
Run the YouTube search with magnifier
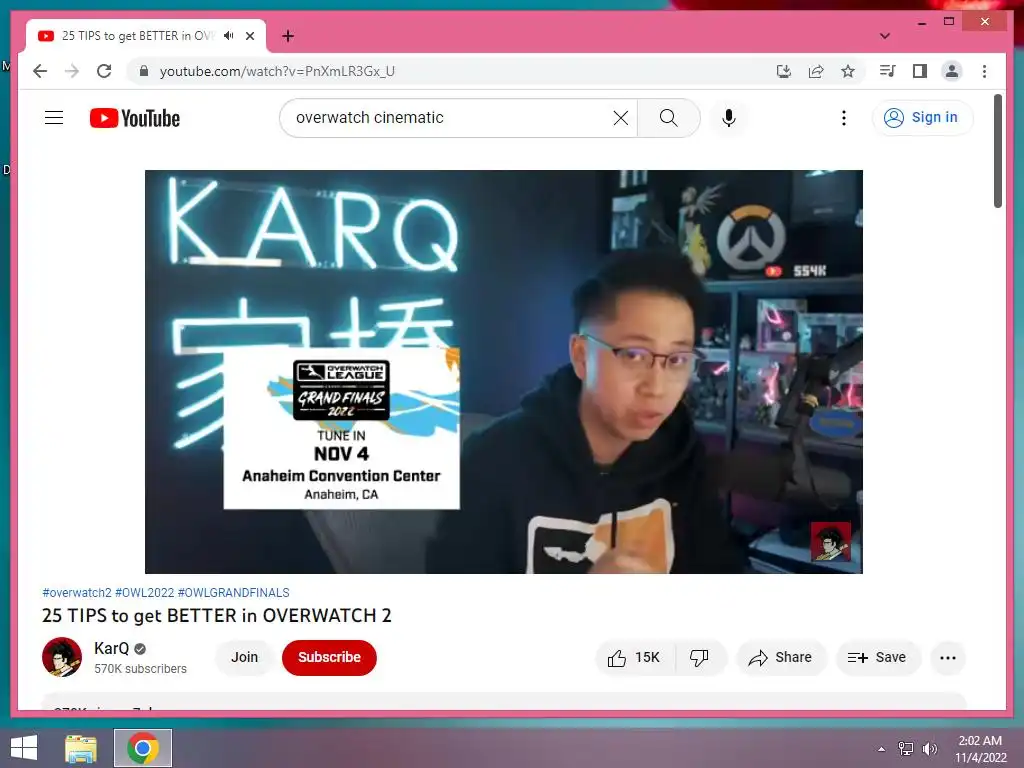669,118
